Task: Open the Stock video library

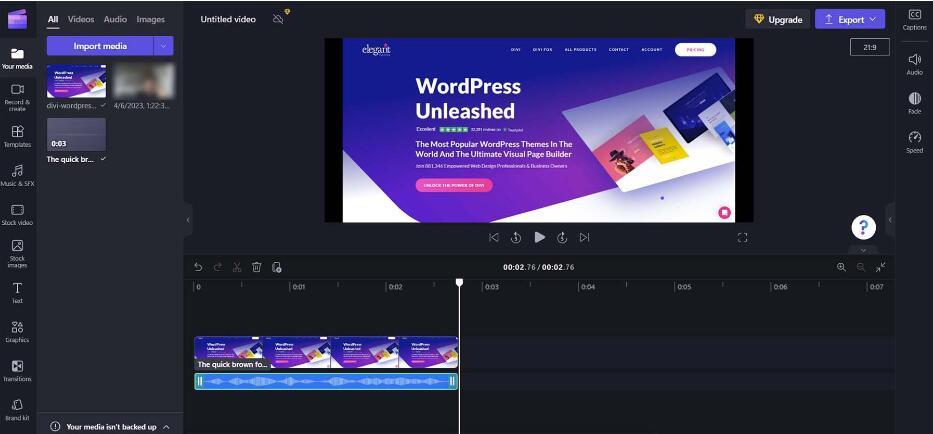Action: tap(17, 215)
